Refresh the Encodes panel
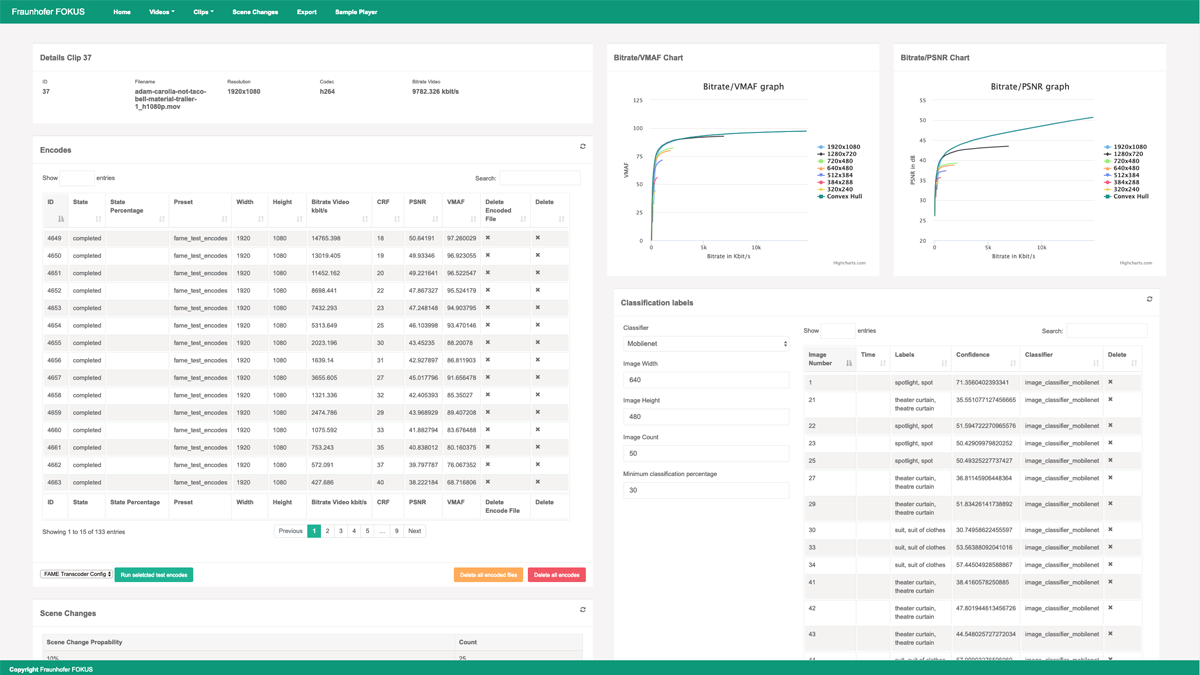The width and height of the screenshot is (1200, 675). [583, 147]
